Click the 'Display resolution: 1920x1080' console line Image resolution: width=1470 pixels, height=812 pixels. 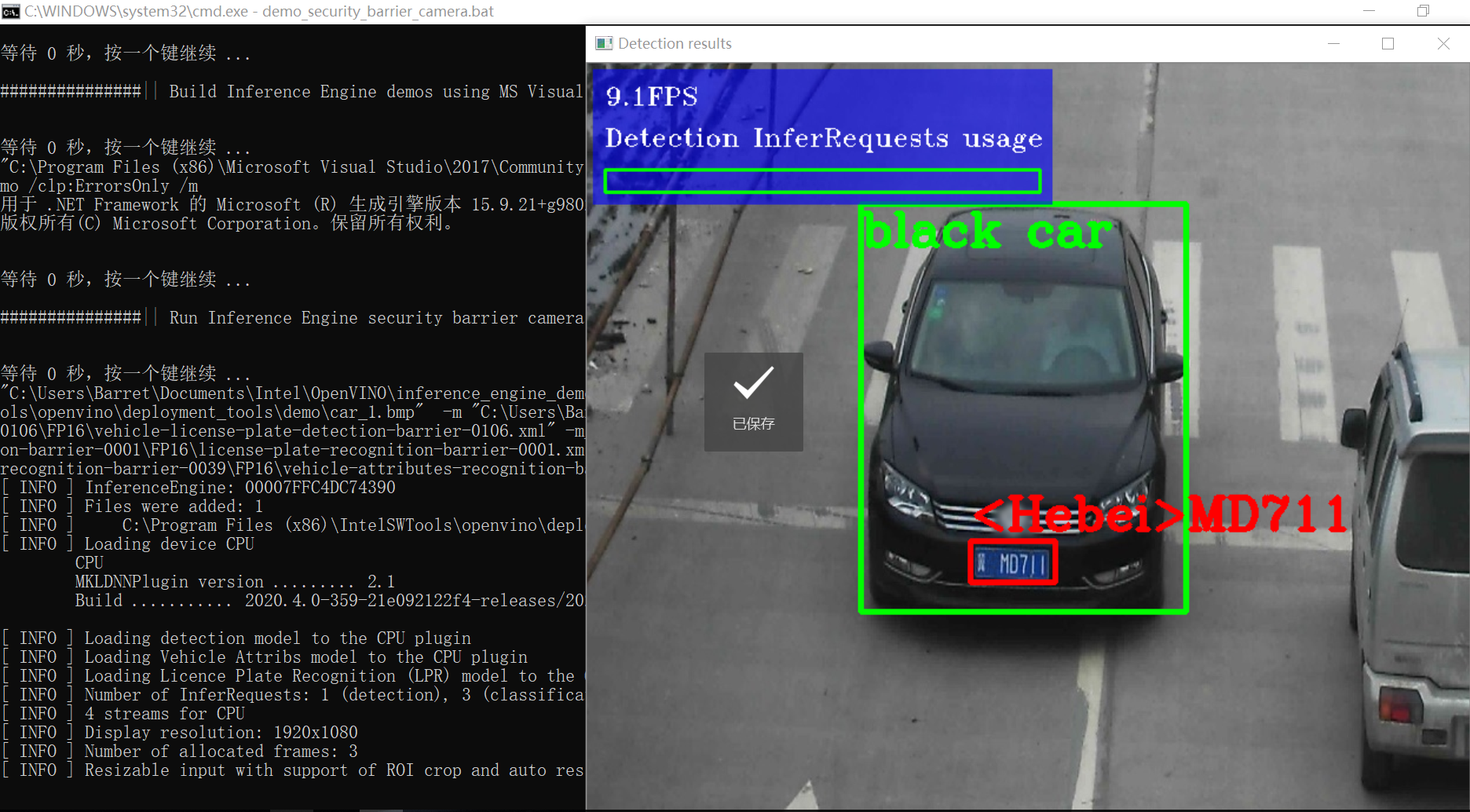(x=221, y=733)
